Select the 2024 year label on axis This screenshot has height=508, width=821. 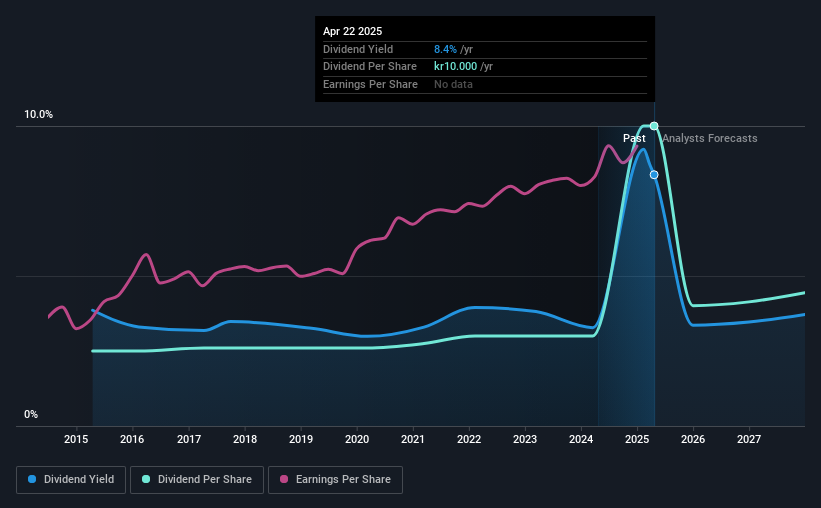tap(581, 439)
